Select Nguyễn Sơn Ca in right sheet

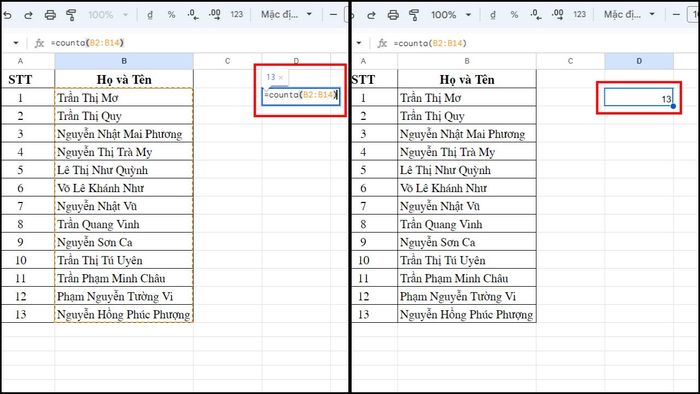(x=467, y=242)
